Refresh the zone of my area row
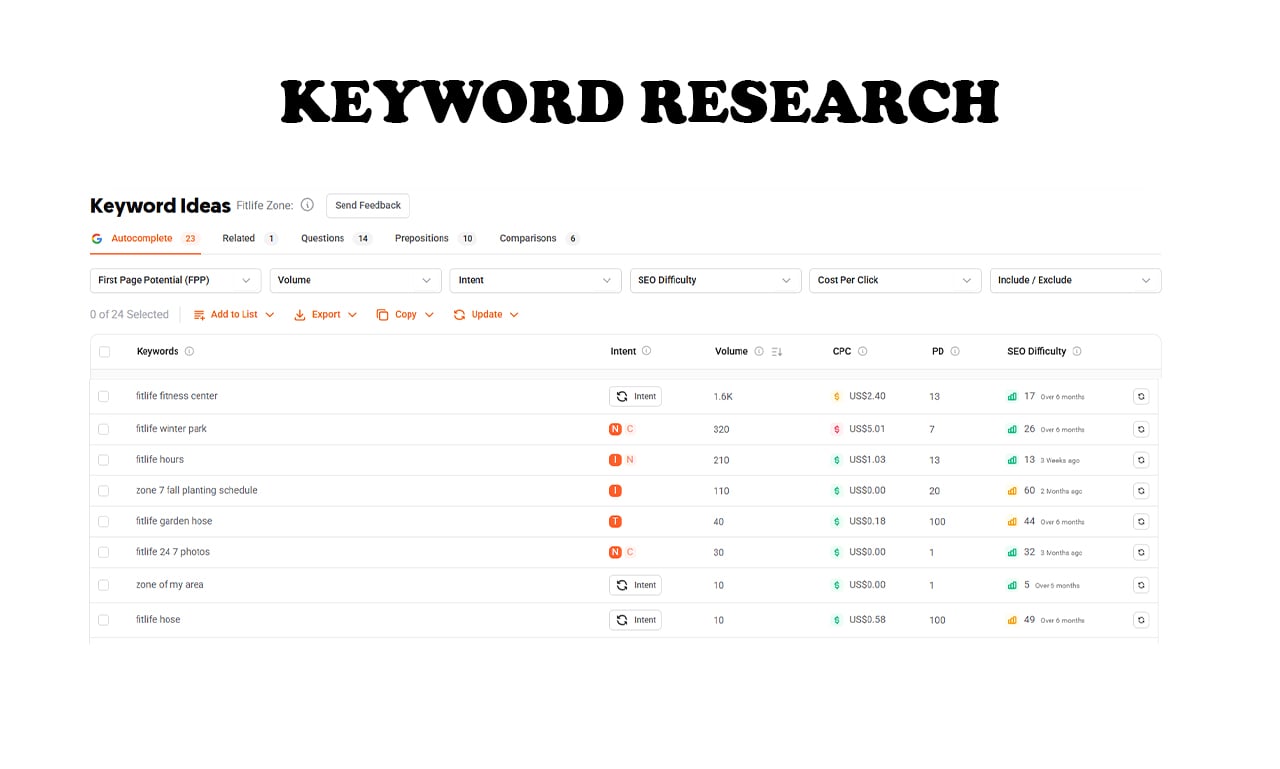The width and height of the screenshot is (1280, 769). [1141, 586]
